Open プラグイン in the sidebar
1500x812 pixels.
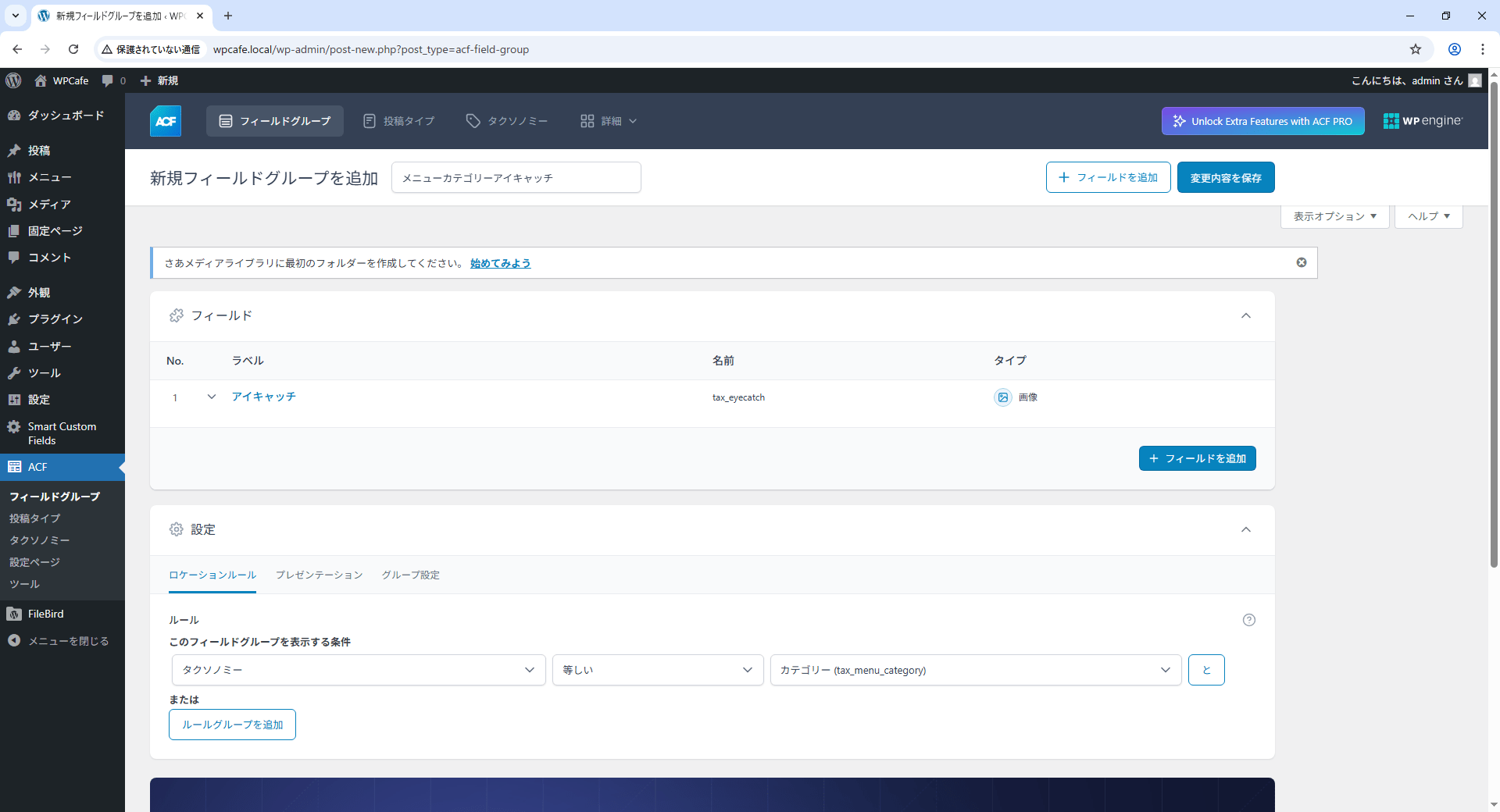[55, 319]
